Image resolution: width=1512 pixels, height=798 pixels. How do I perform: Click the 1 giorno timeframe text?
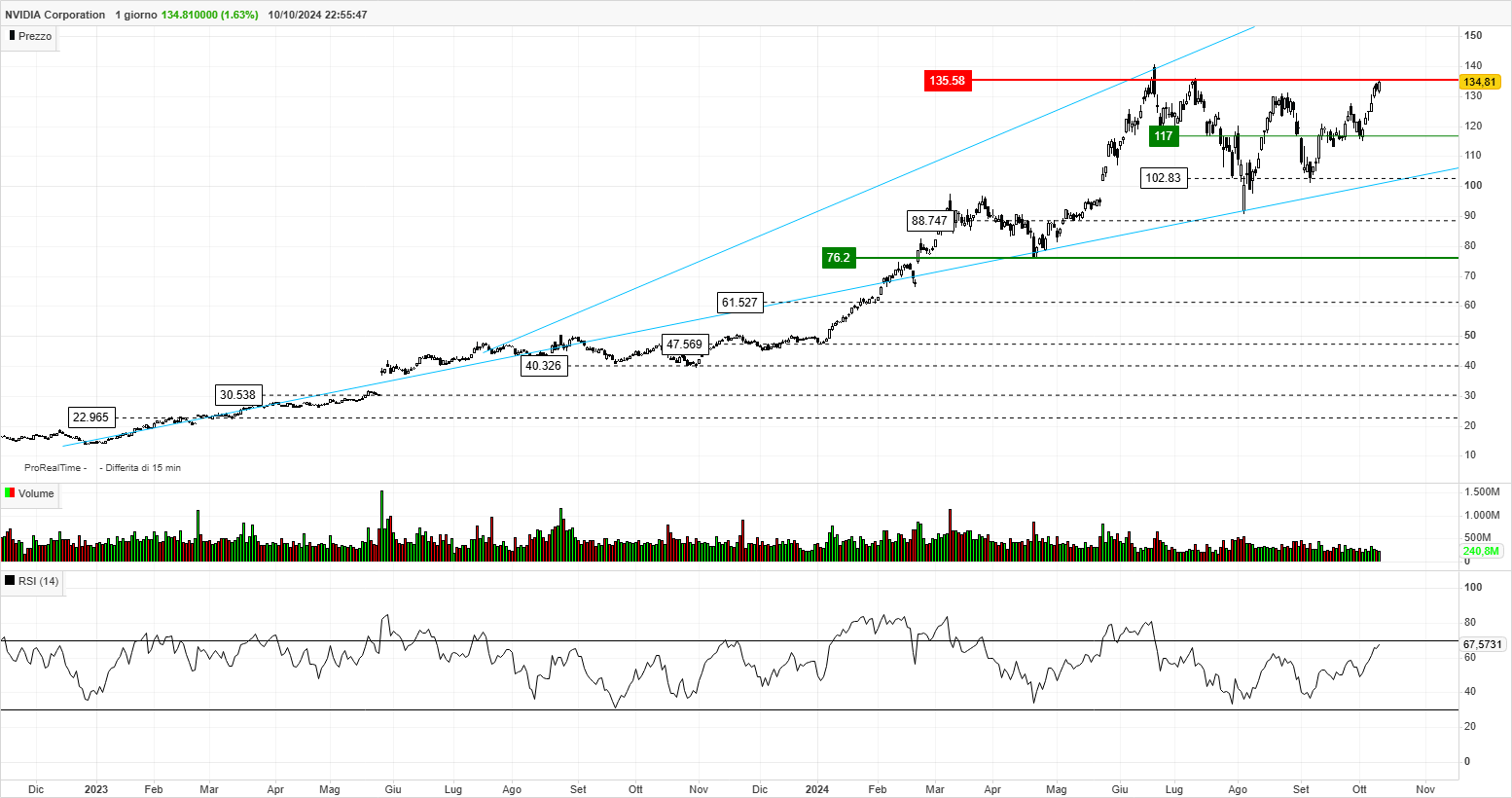135,15
